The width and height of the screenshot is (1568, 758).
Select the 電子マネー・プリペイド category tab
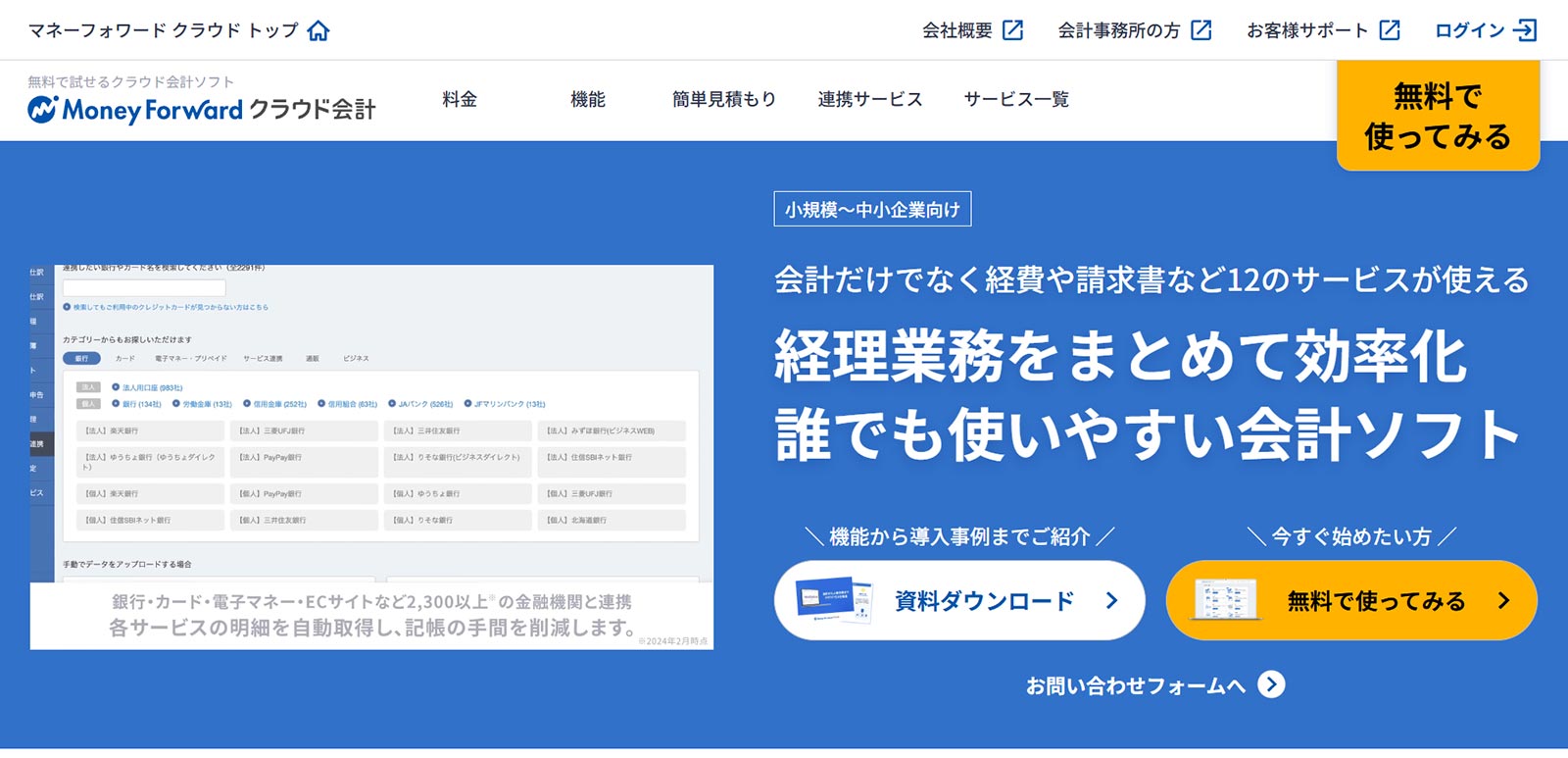coord(191,359)
